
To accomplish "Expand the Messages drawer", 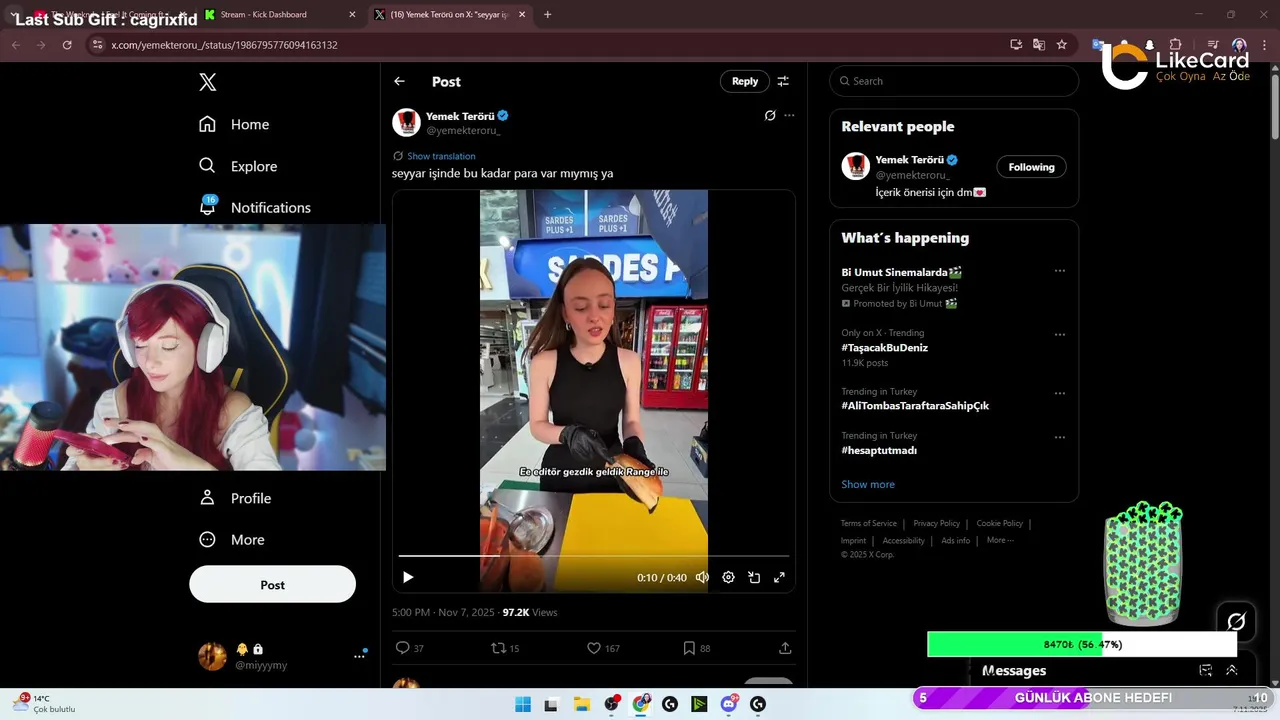I will coord(1232,671).
